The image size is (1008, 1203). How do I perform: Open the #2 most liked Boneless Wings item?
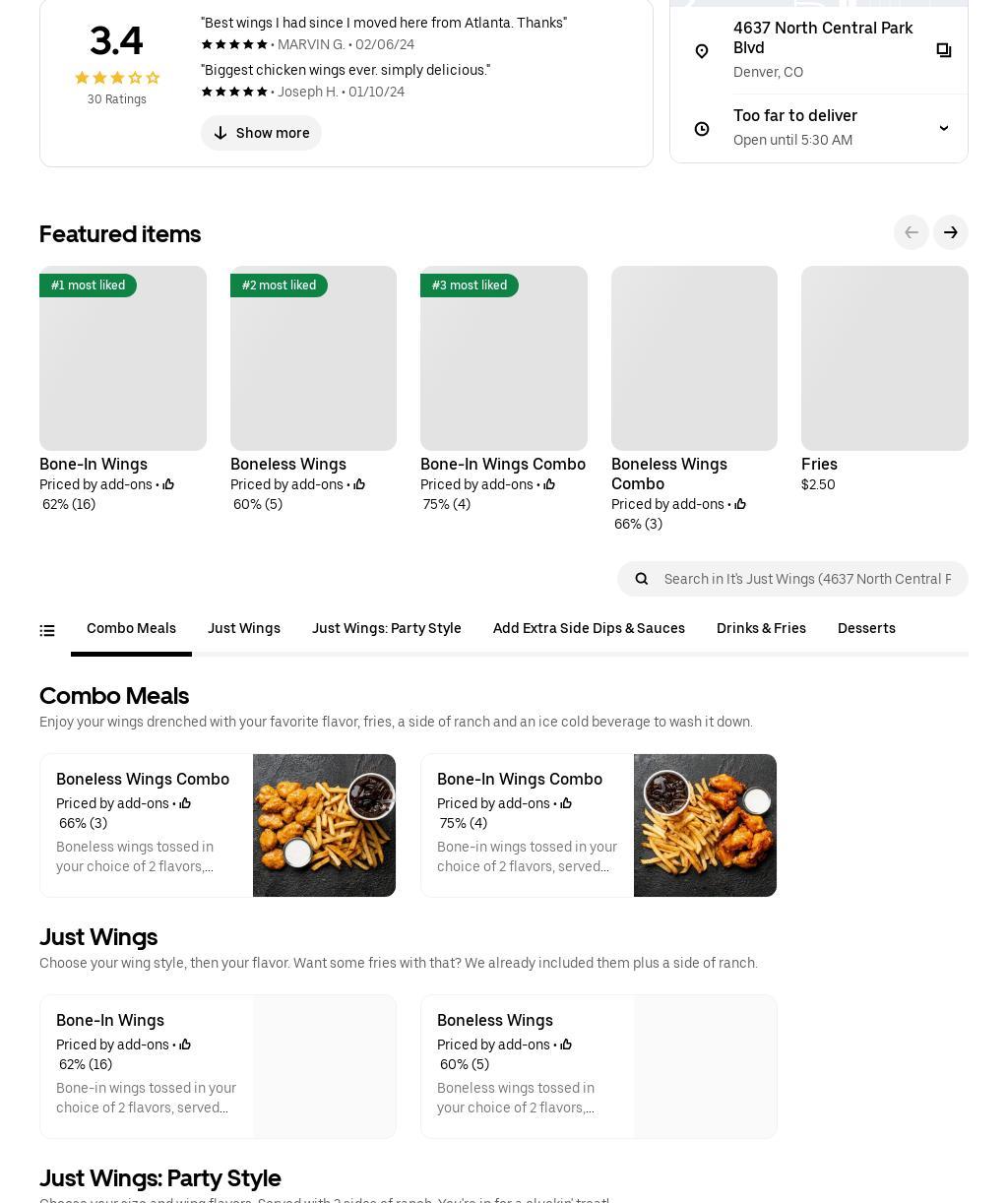(313, 359)
